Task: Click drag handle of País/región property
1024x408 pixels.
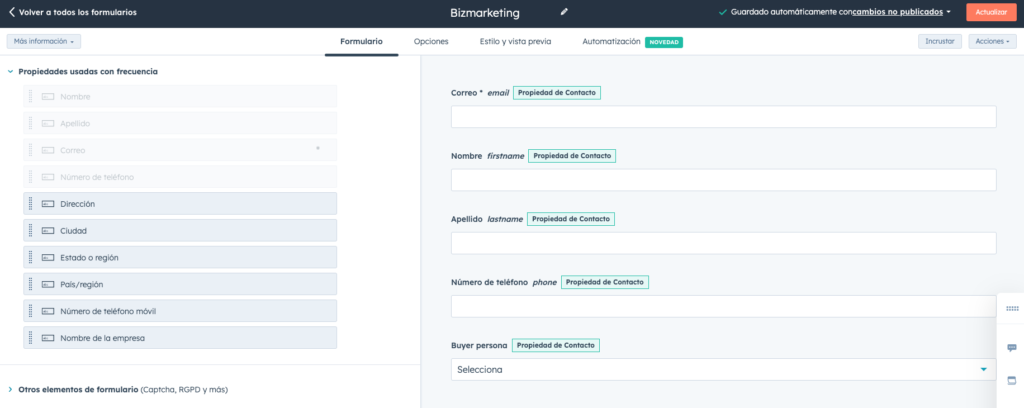Action: pyautogui.click(x=31, y=284)
